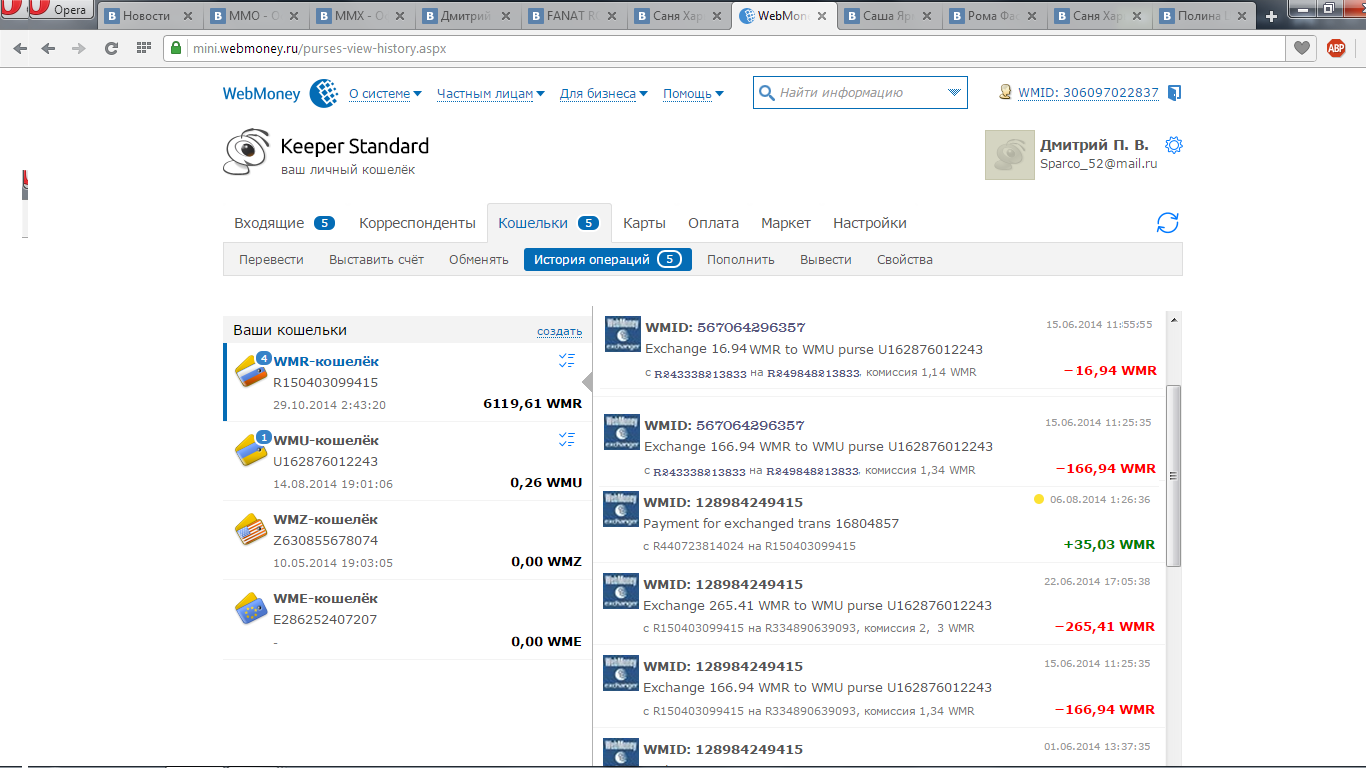Click the user avatar thumbnail

1010,155
